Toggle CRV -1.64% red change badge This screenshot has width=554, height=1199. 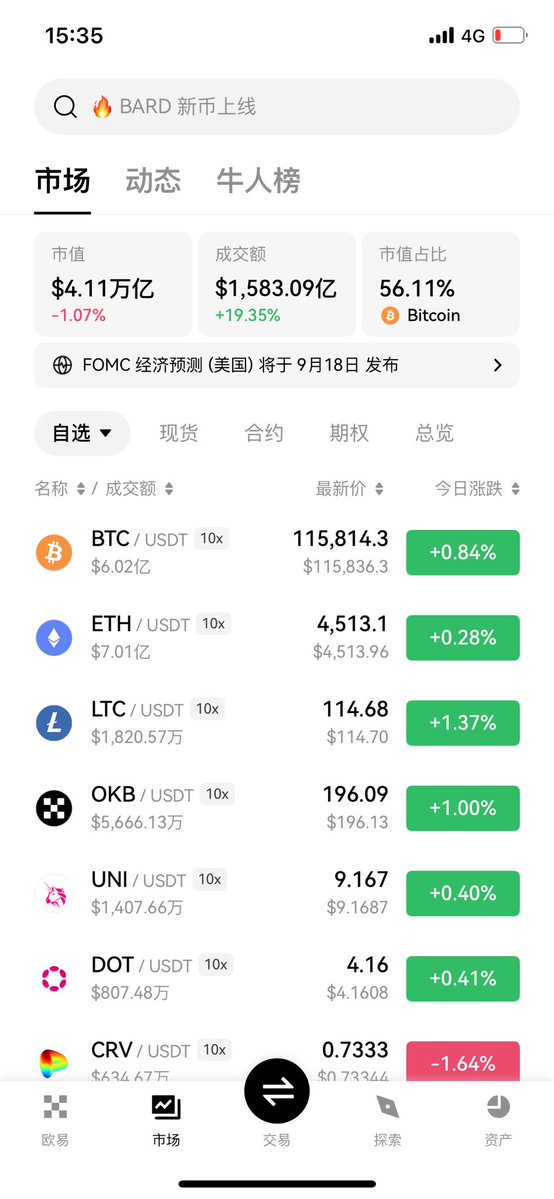coord(463,1061)
